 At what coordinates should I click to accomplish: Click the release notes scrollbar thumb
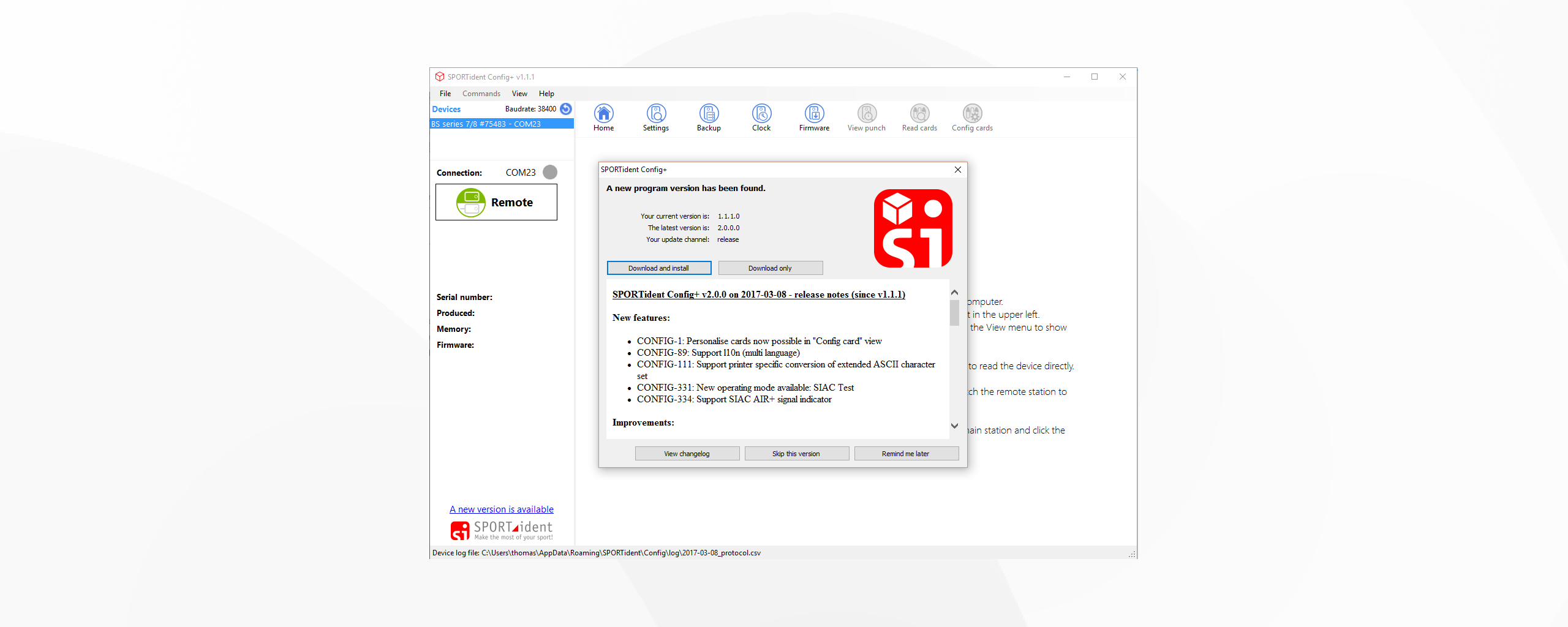(954, 312)
